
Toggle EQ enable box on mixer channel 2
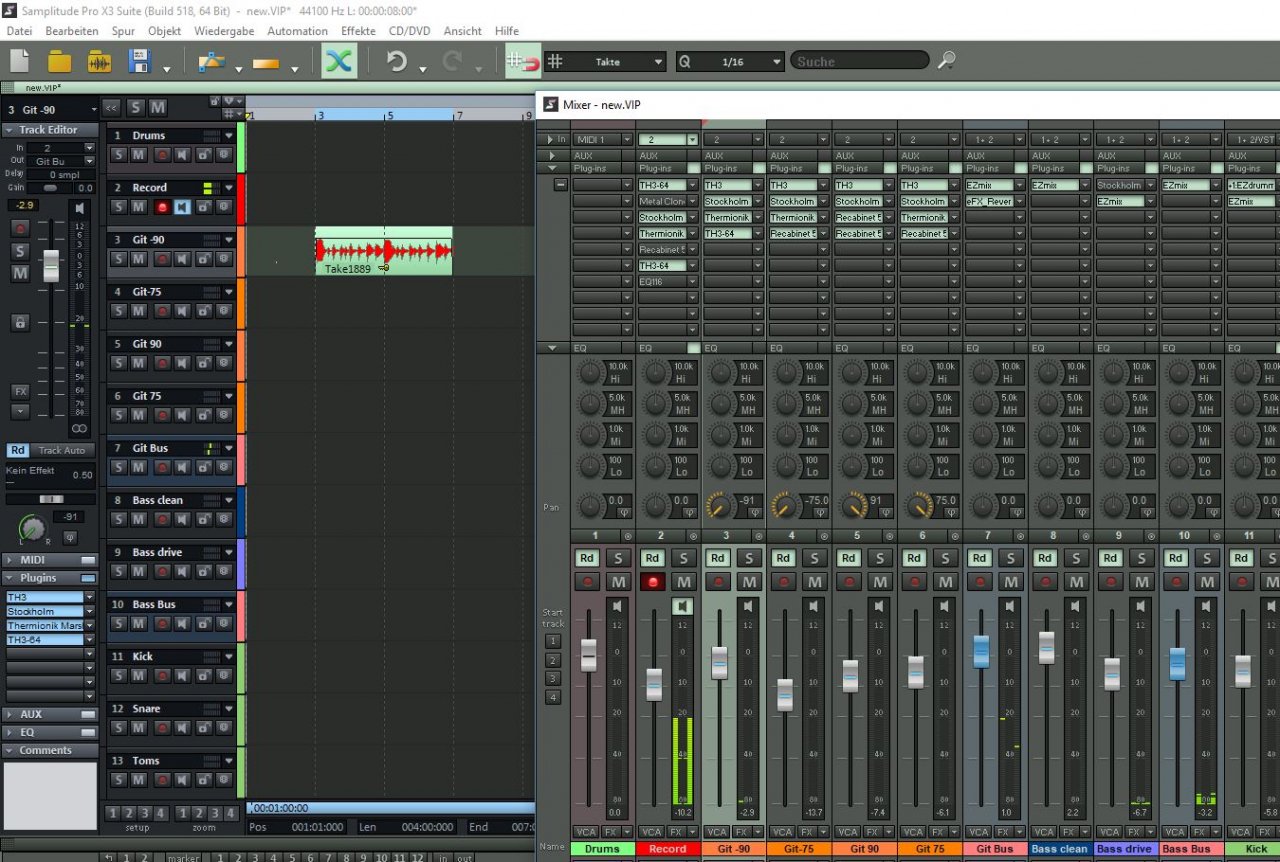click(694, 348)
